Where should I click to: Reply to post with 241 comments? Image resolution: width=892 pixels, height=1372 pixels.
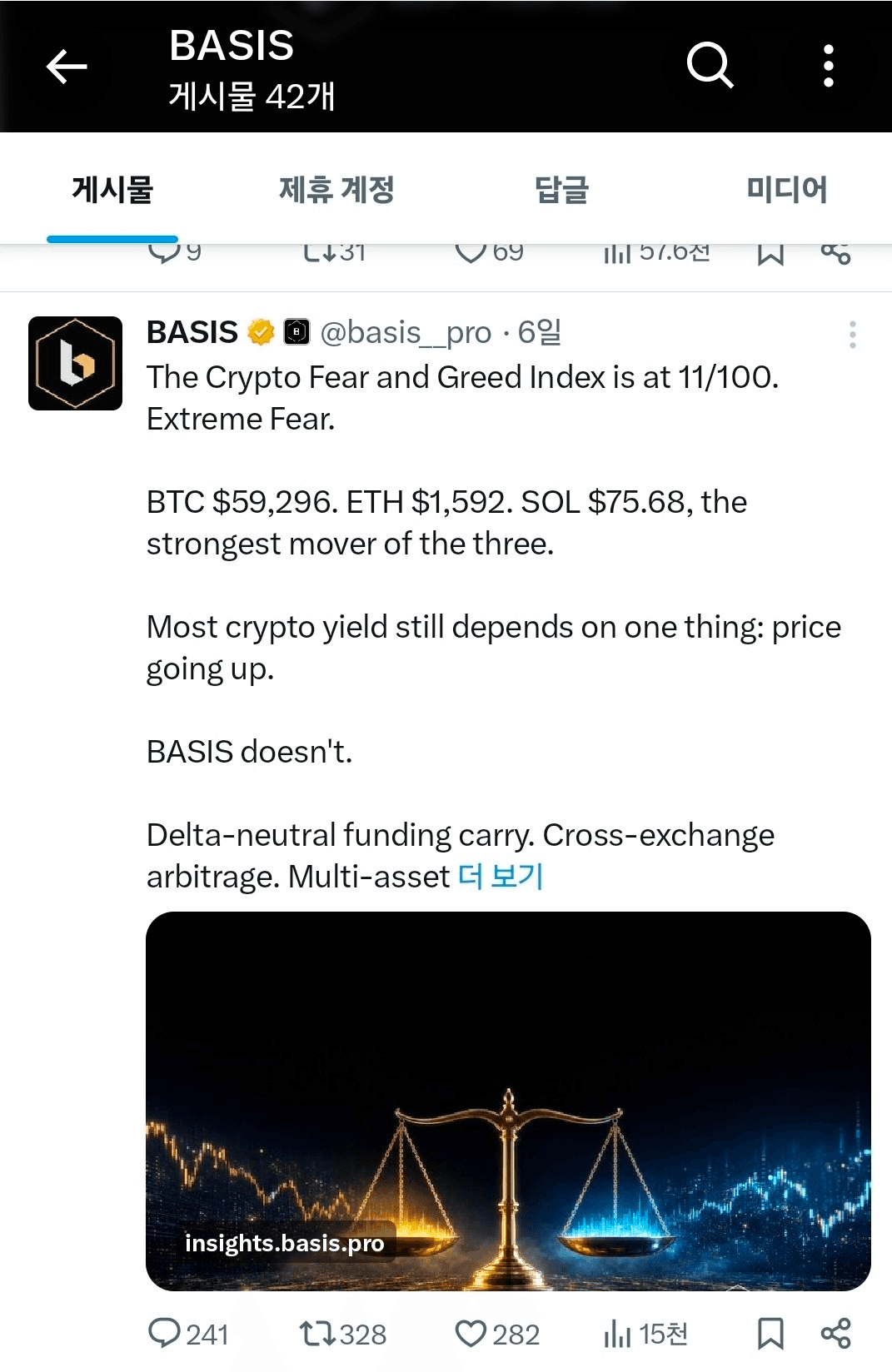click(188, 1334)
